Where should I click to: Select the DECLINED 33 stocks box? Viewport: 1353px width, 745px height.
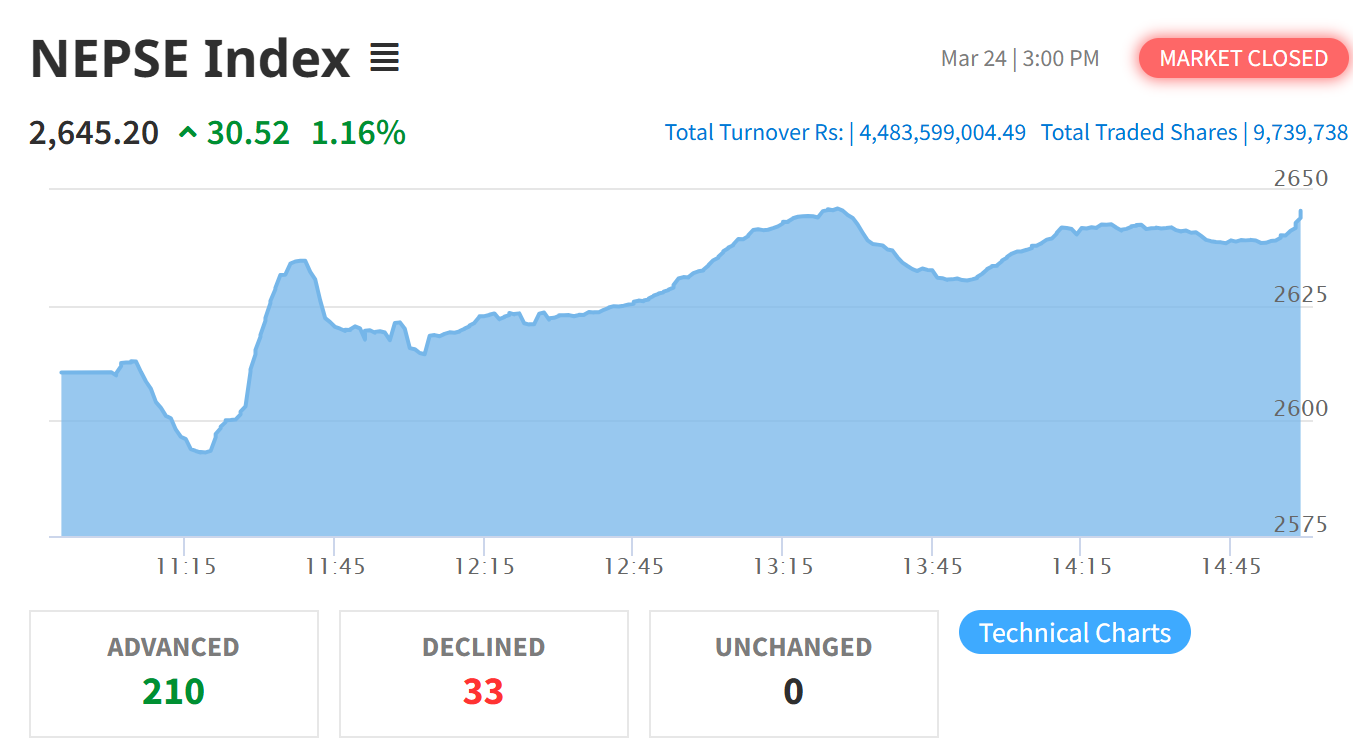[x=484, y=674]
